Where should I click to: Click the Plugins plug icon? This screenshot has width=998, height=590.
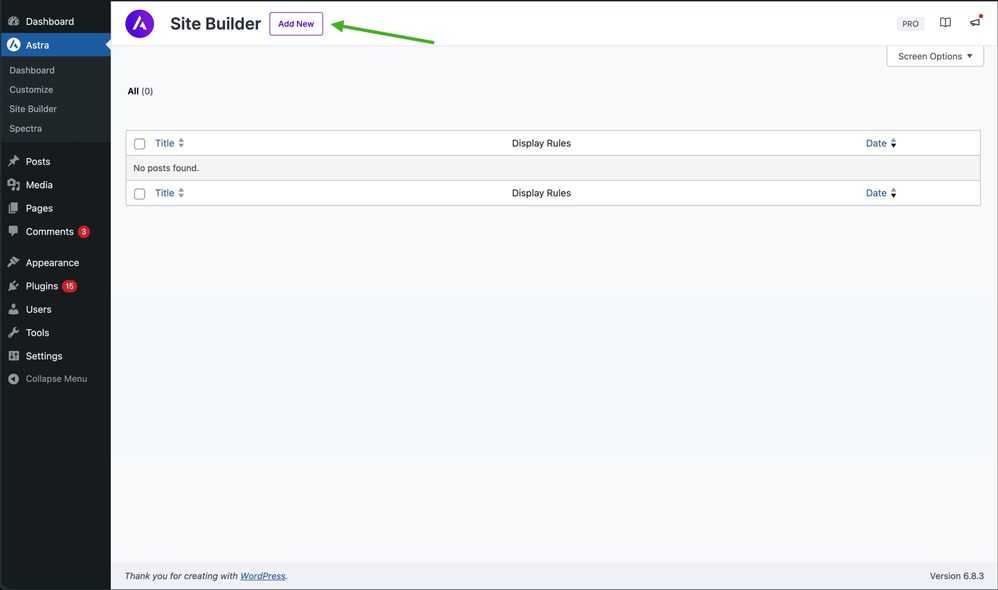pos(14,286)
